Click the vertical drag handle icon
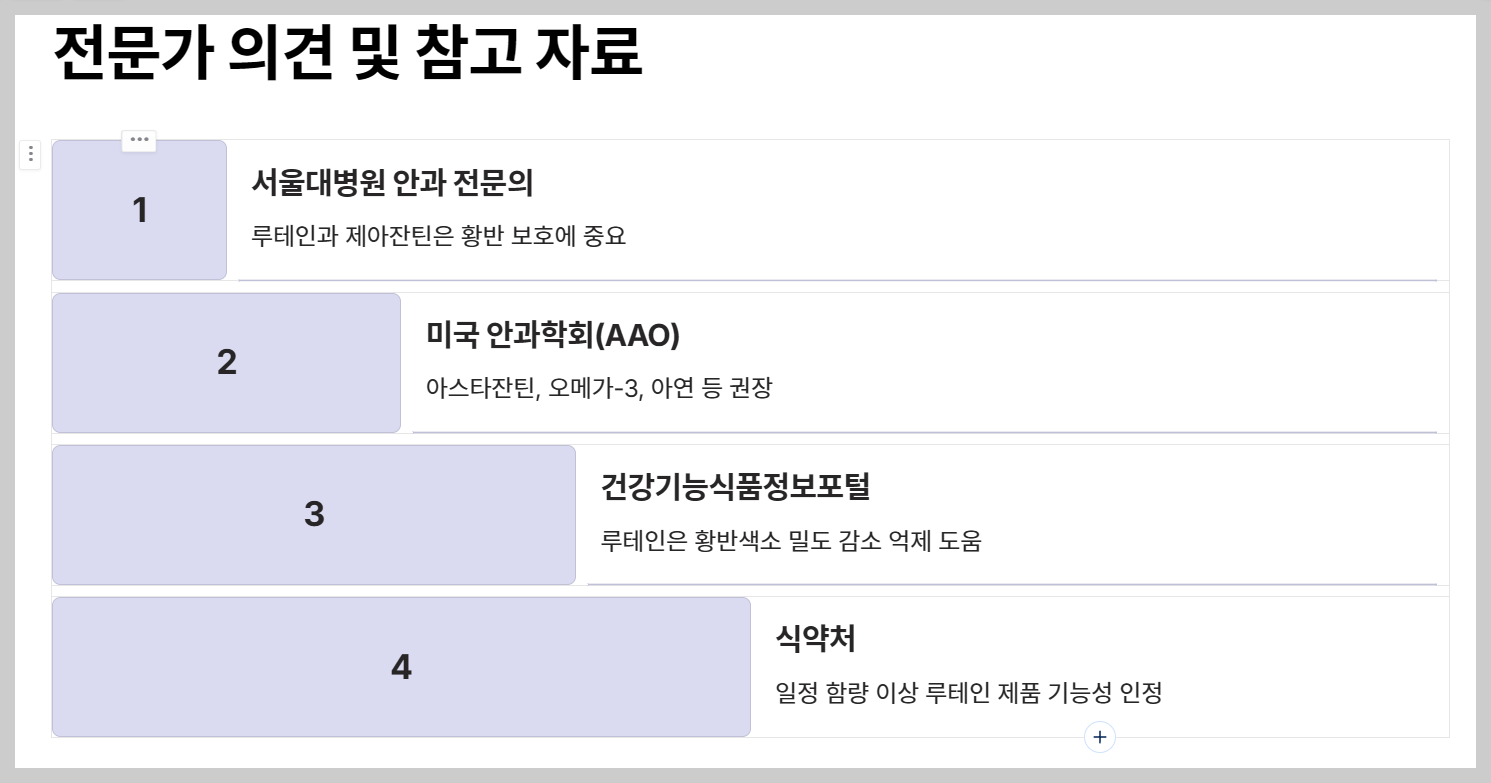 coord(30,154)
